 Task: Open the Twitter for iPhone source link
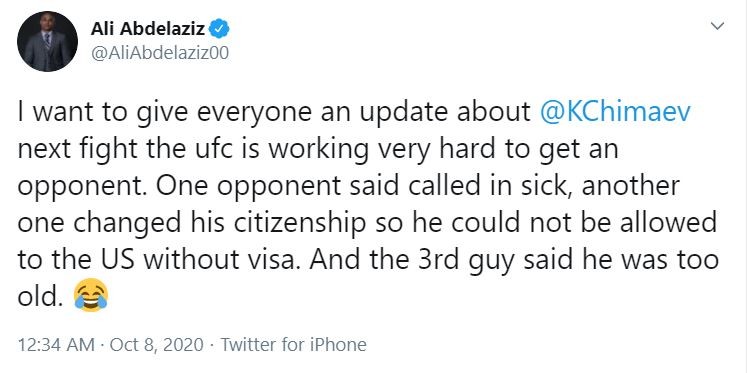(x=293, y=344)
